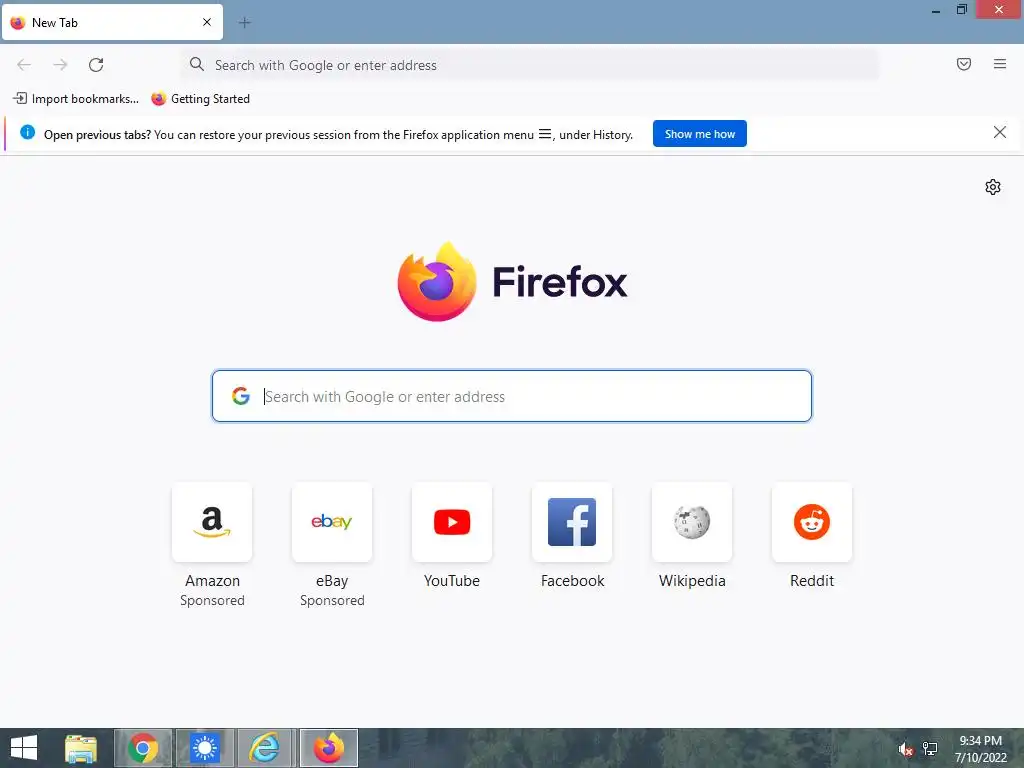Open the Wikipedia shortcut tile

click(x=692, y=522)
